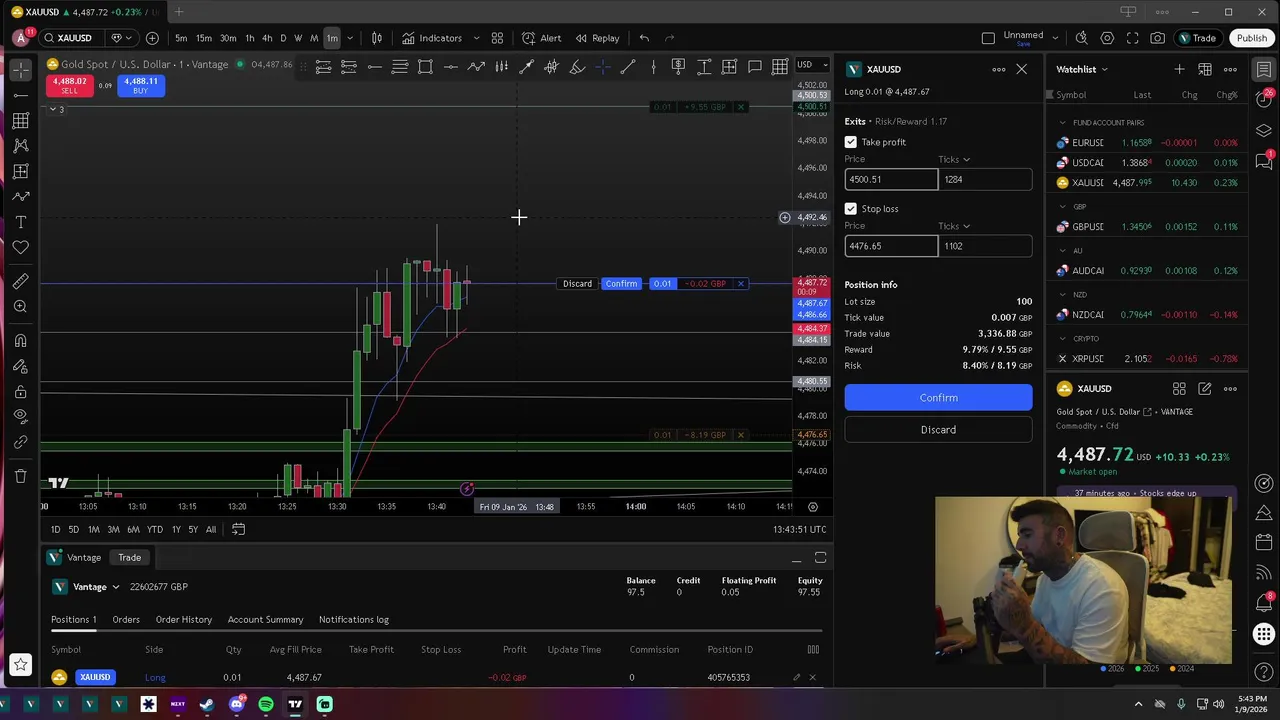
Task: Collapse the CRYPTO watchlist section
Action: (x=1063, y=339)
